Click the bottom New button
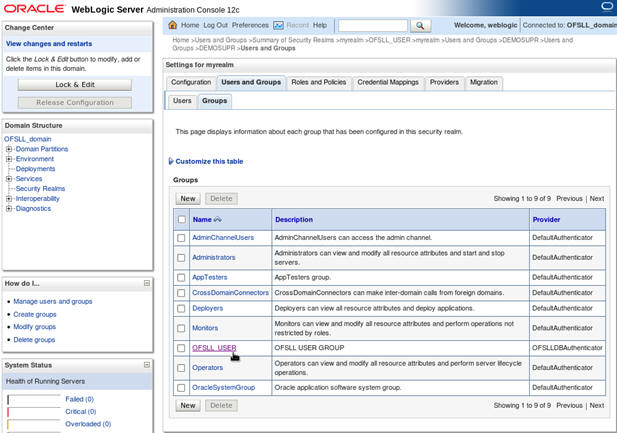This screenshot has width=617, height=433. coord(188,405)
